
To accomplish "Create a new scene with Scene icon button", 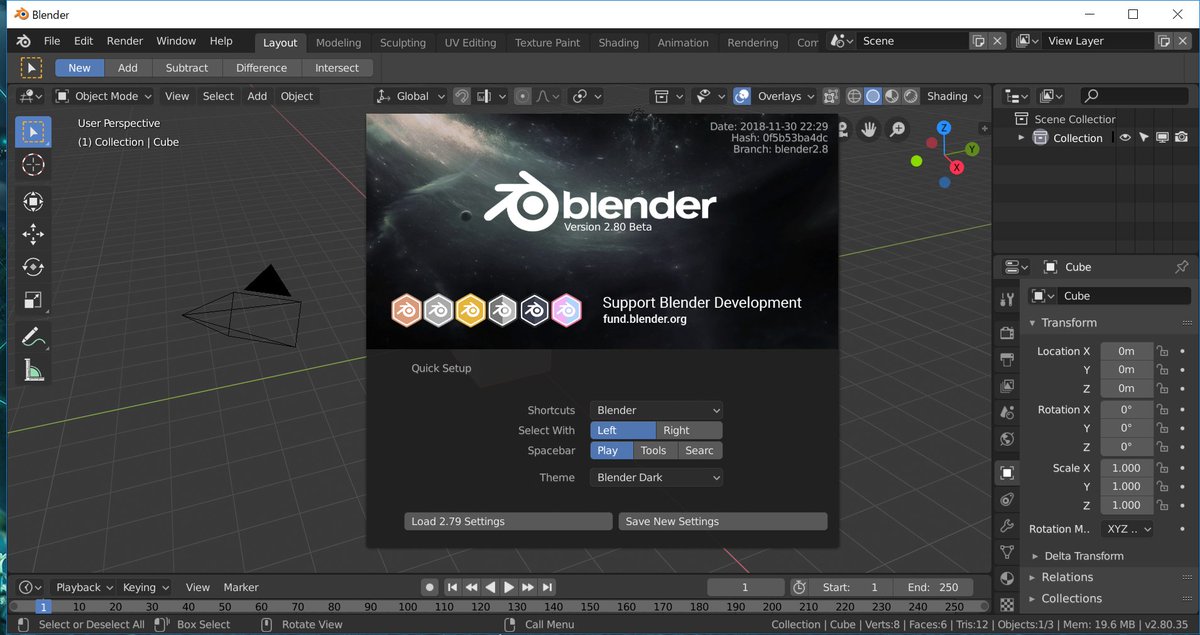I will point(979,41).
